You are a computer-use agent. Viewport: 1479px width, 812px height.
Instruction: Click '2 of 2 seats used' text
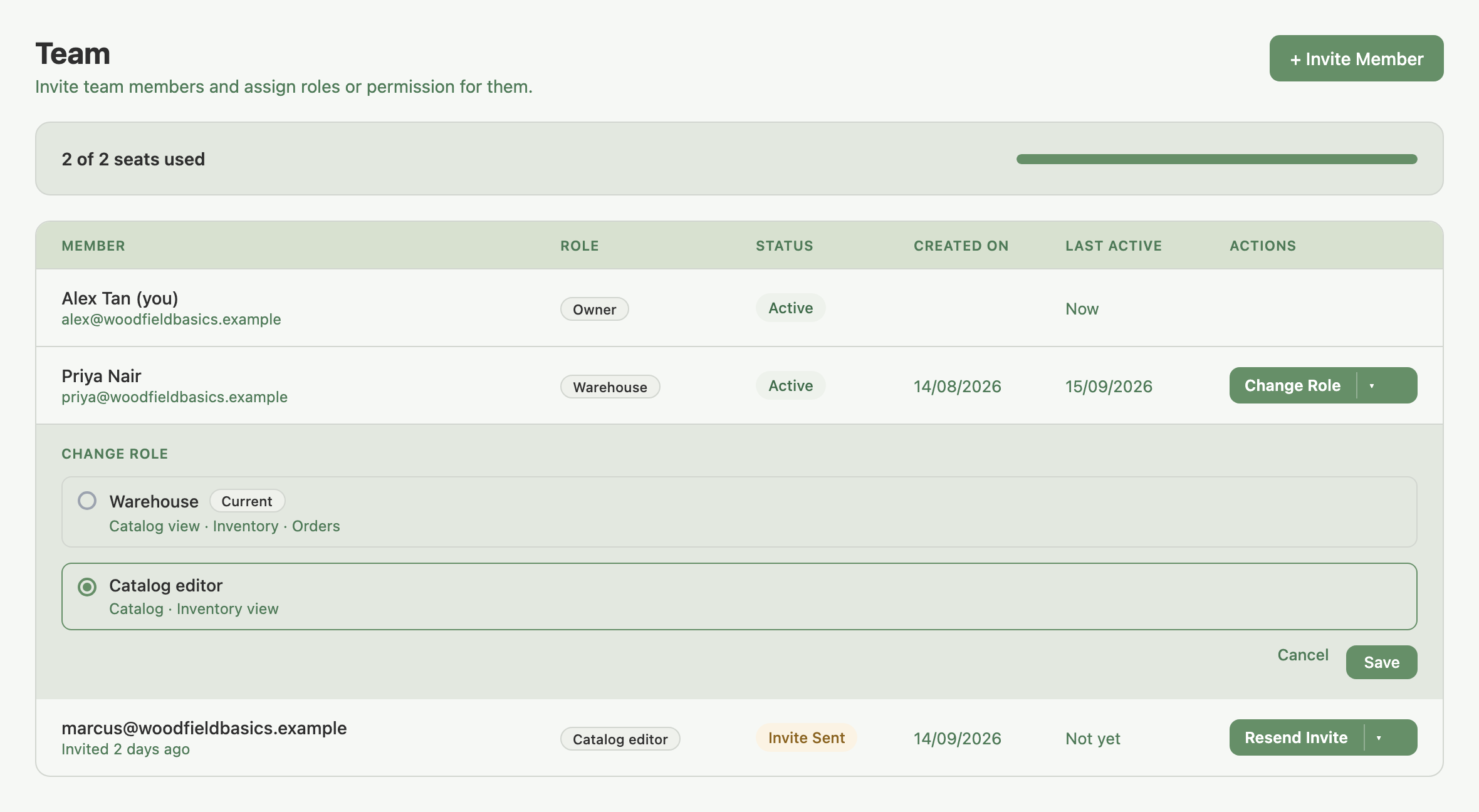click(133, 159)
